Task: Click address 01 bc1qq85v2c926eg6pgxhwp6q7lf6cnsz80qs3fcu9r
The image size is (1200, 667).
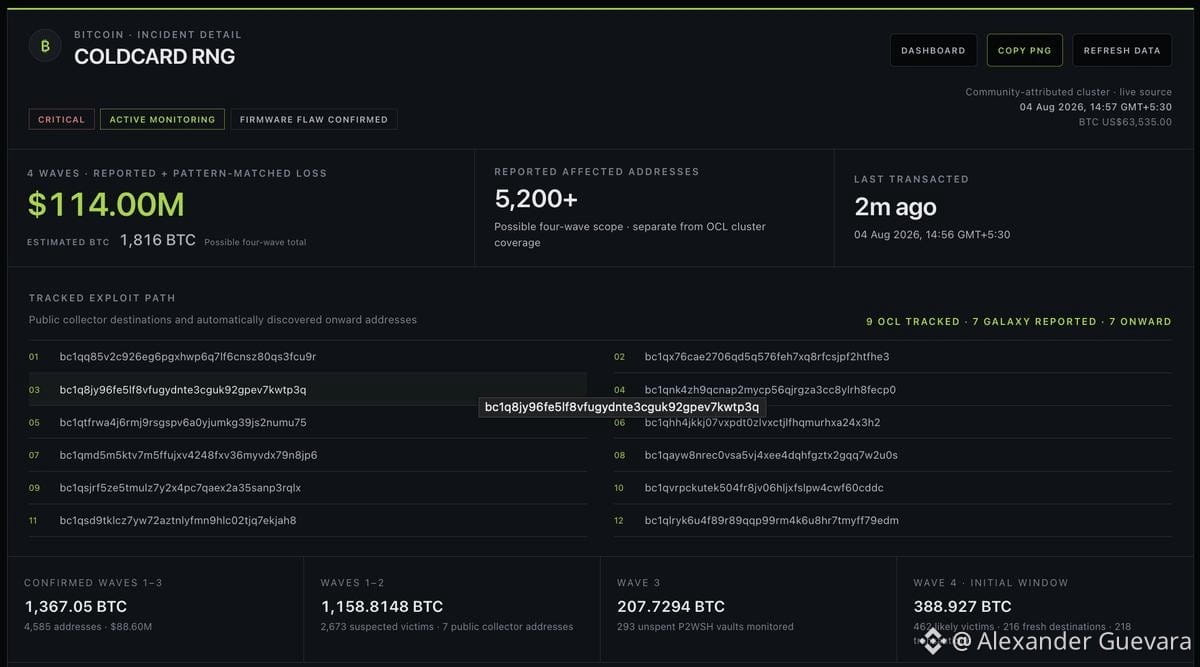Action: 188,357
